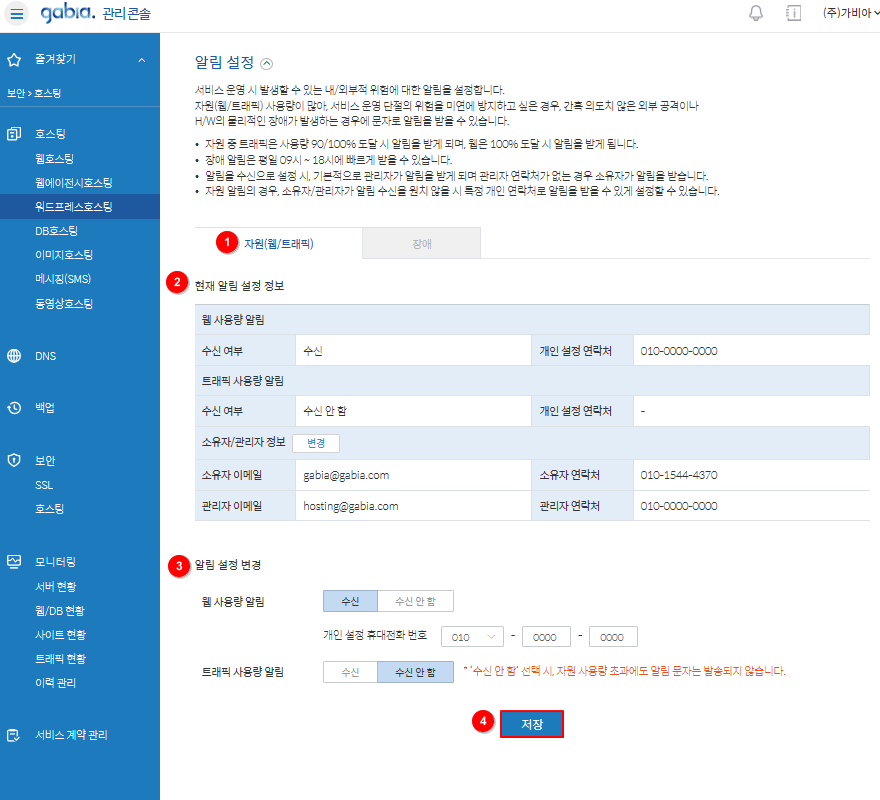Viewport: 880px width, 800px height.
Task: Click the middle phone number input field
Action: tap(546, 637)
